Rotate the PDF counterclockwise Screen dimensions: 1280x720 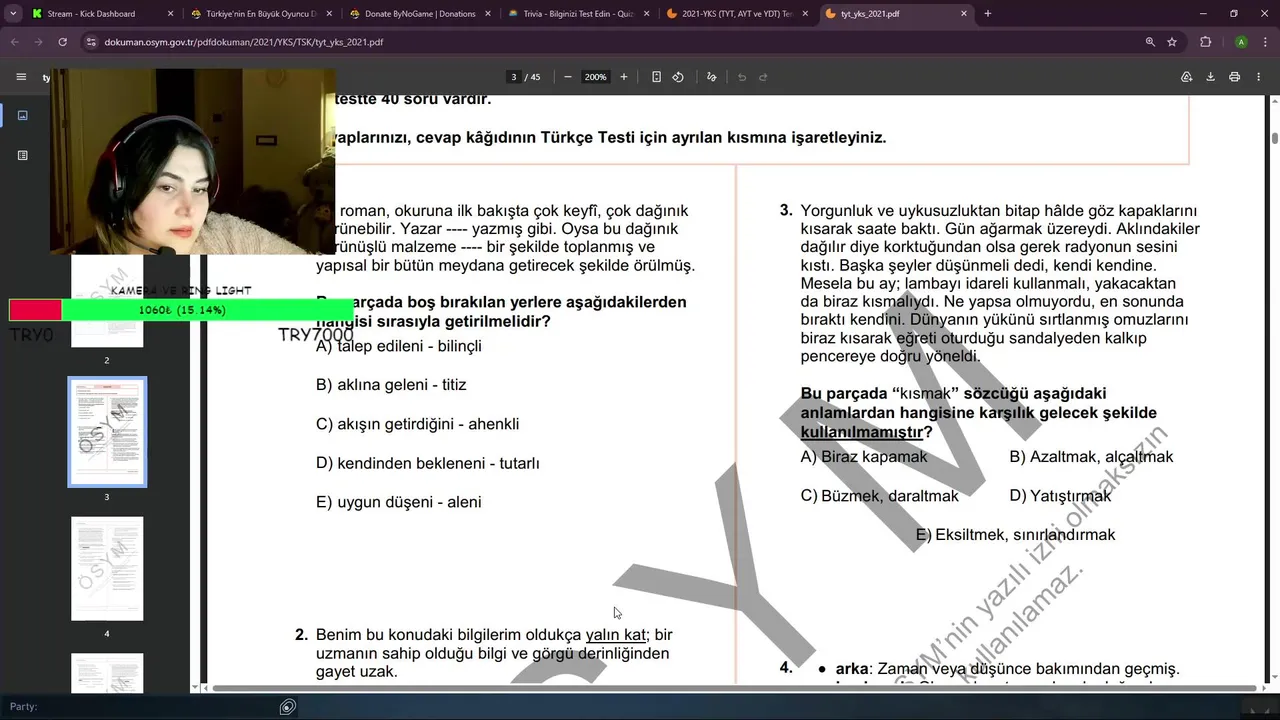click(x=678, y=77)
